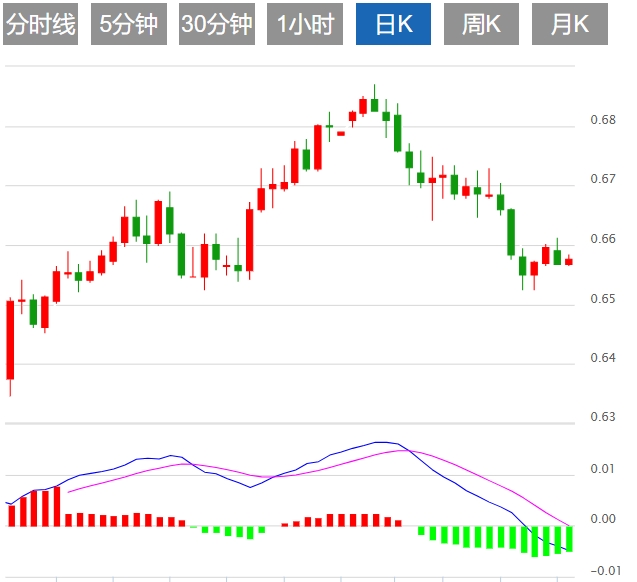
Task: Select the 30分钟 interval tab
Action: 217,24
